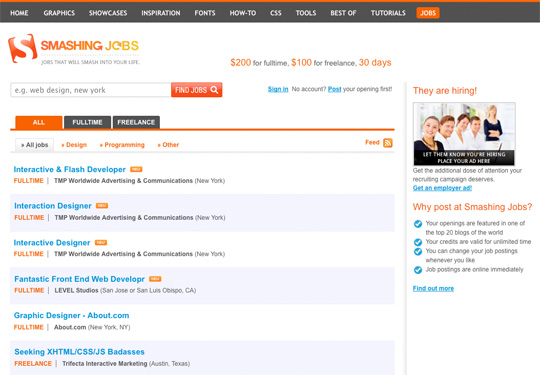The width and height of the screenshot is (540, 375).
Task: Click checkmark icon beside 'Your openings are featured'
Action: point(418,224)
